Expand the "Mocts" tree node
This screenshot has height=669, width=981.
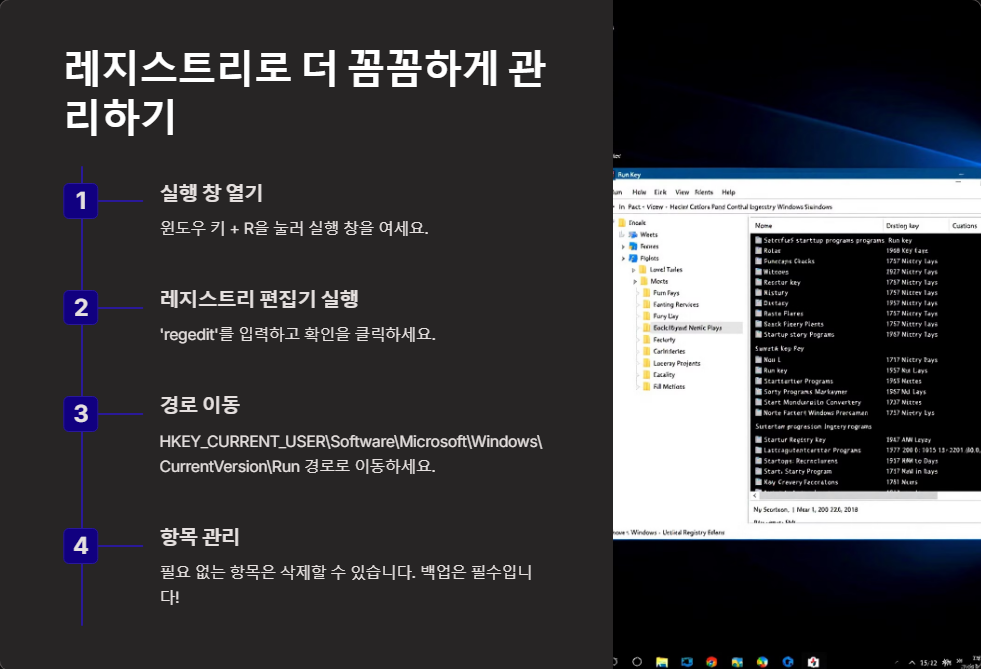tap(634, 281)
